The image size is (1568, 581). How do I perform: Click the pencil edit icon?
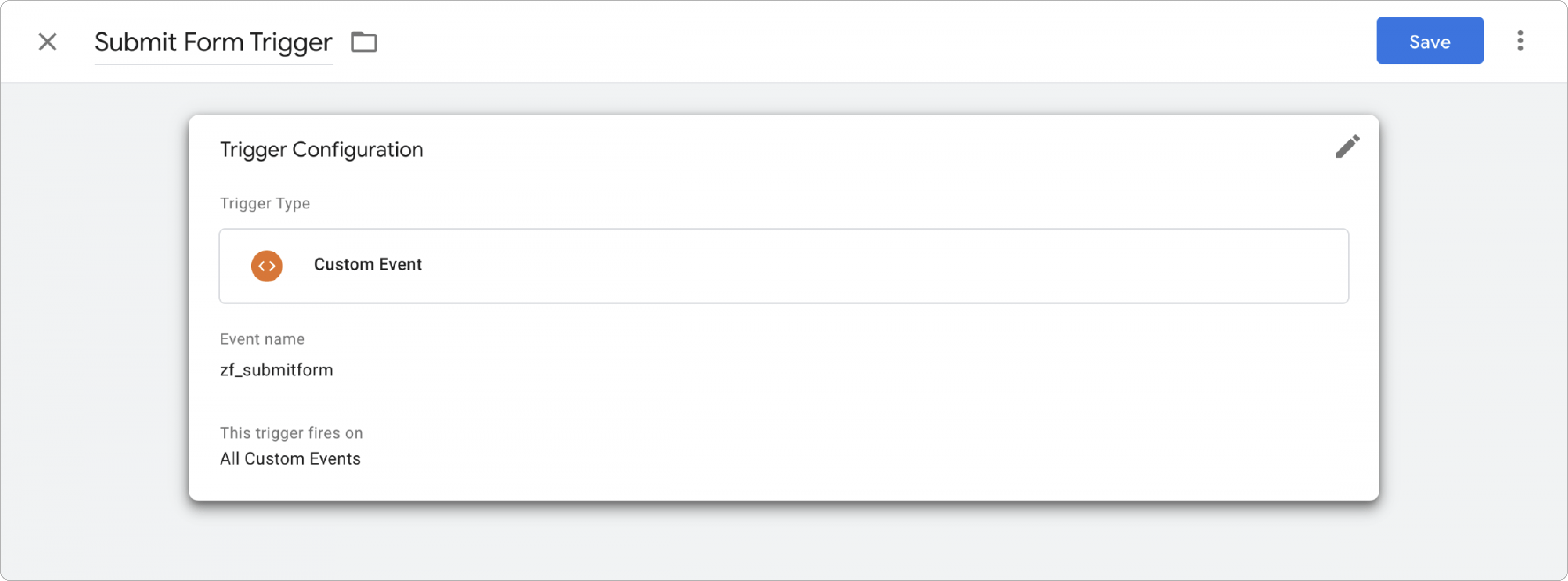coord(1348,147)
